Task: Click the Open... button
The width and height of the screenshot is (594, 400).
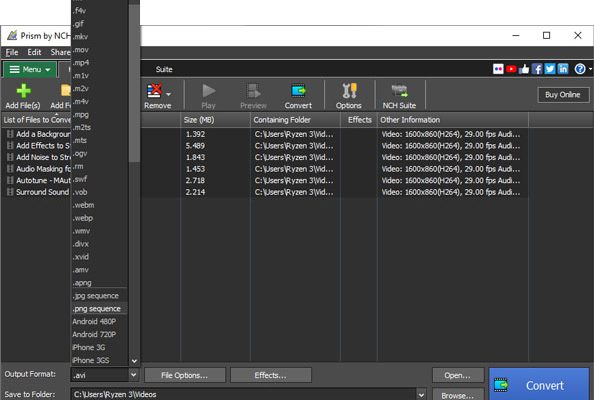Action: [458, 375]
